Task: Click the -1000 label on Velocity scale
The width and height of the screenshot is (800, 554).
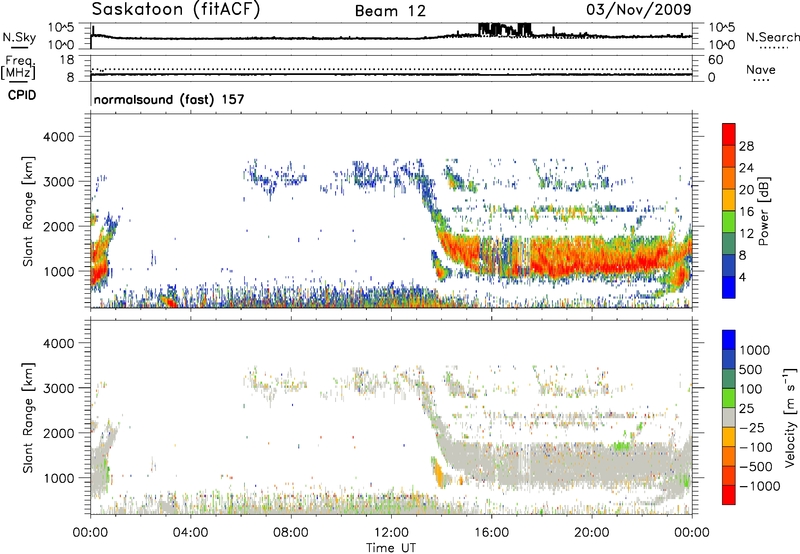Action: tap(759, 486)
